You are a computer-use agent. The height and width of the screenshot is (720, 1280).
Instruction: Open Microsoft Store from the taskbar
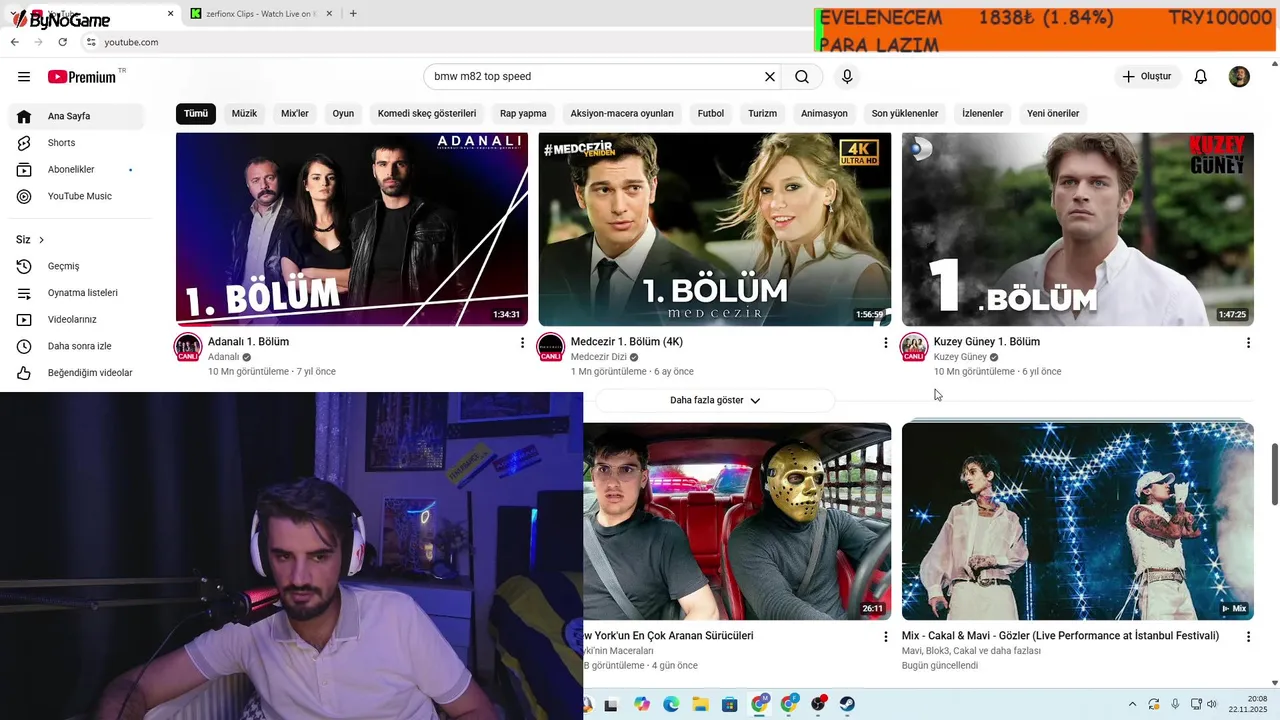[x=730, y=704]
